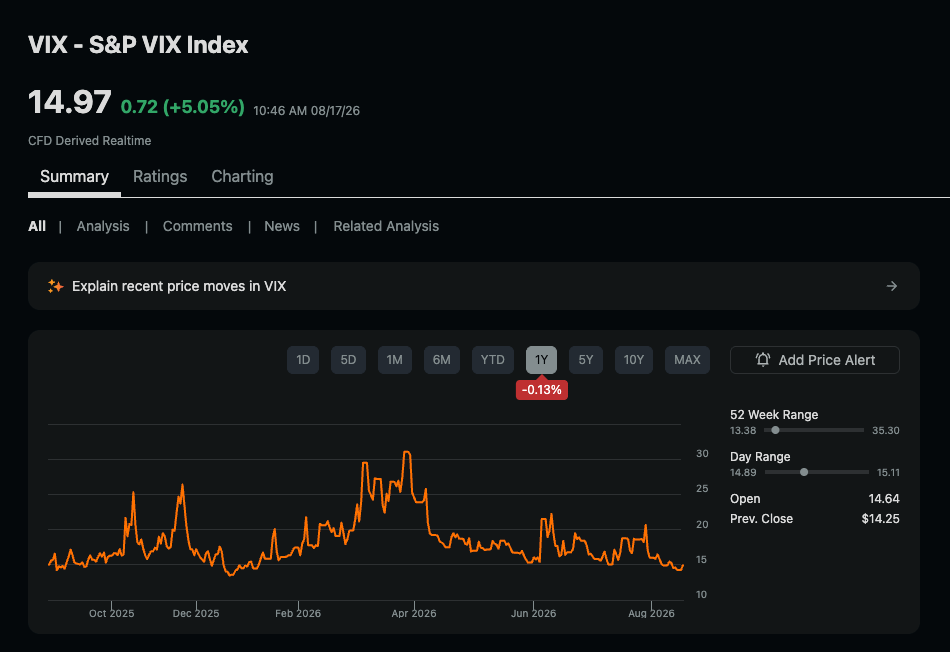This screenshot has height=652, width=950.
Task: Select the 10Y chart range
Action: [x=634, y=360]
